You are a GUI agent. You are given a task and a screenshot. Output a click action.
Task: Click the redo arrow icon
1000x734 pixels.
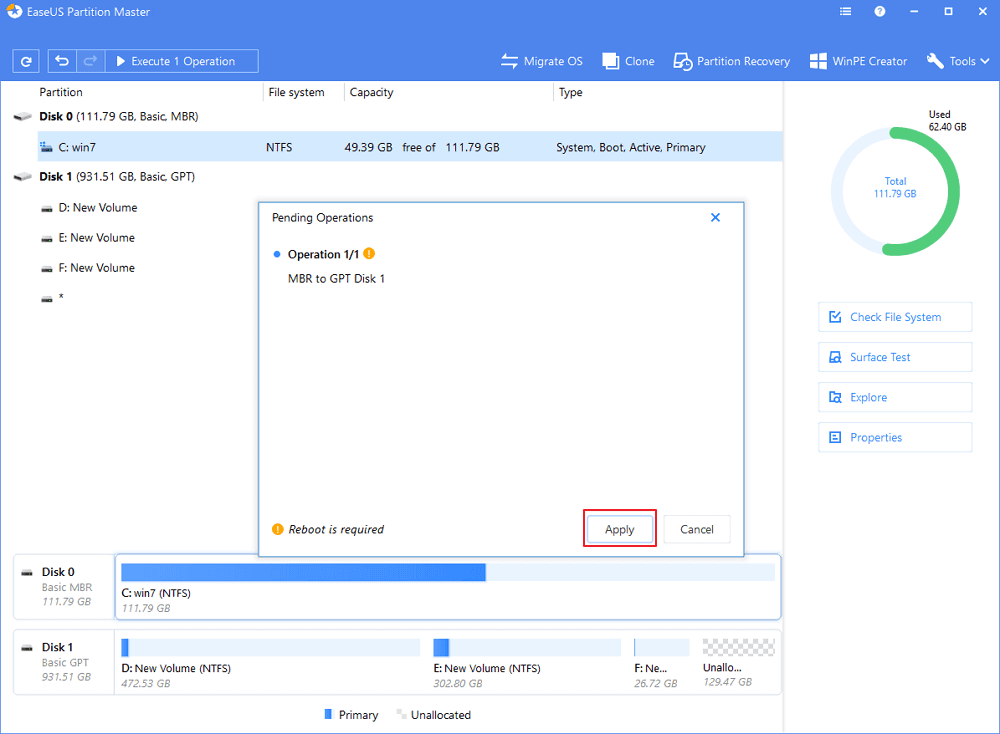point(89,61)
